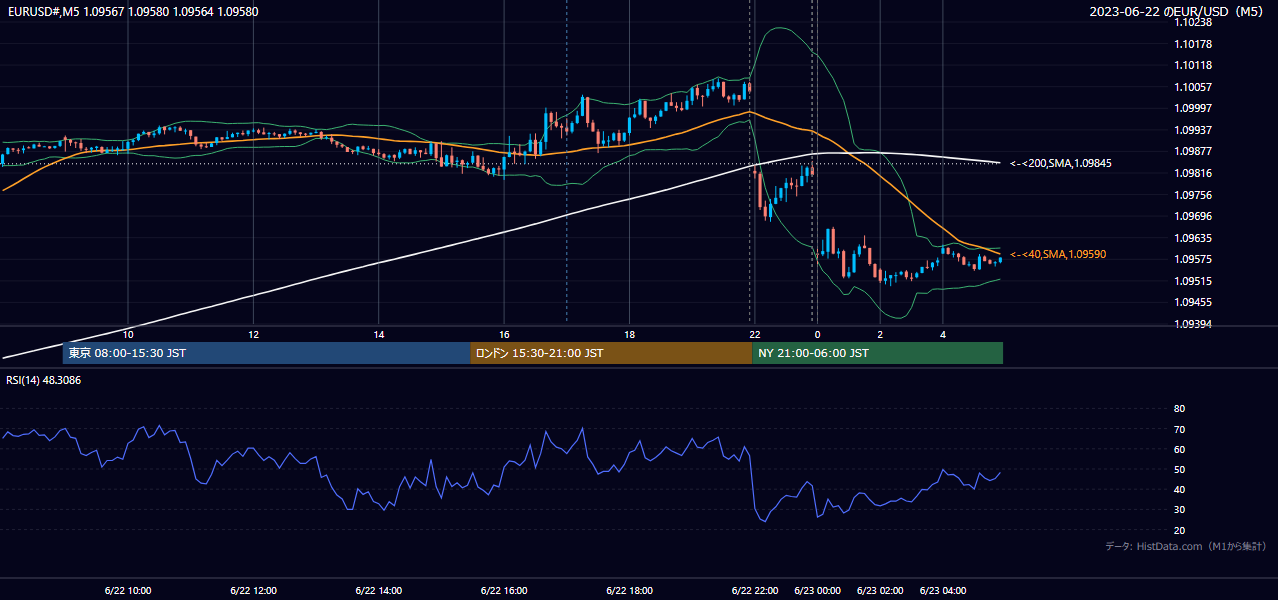The width and height of the screenshot is (1278, 600).
Task: Click price axis value 1.09816
Action: [x=1192, y=173]
